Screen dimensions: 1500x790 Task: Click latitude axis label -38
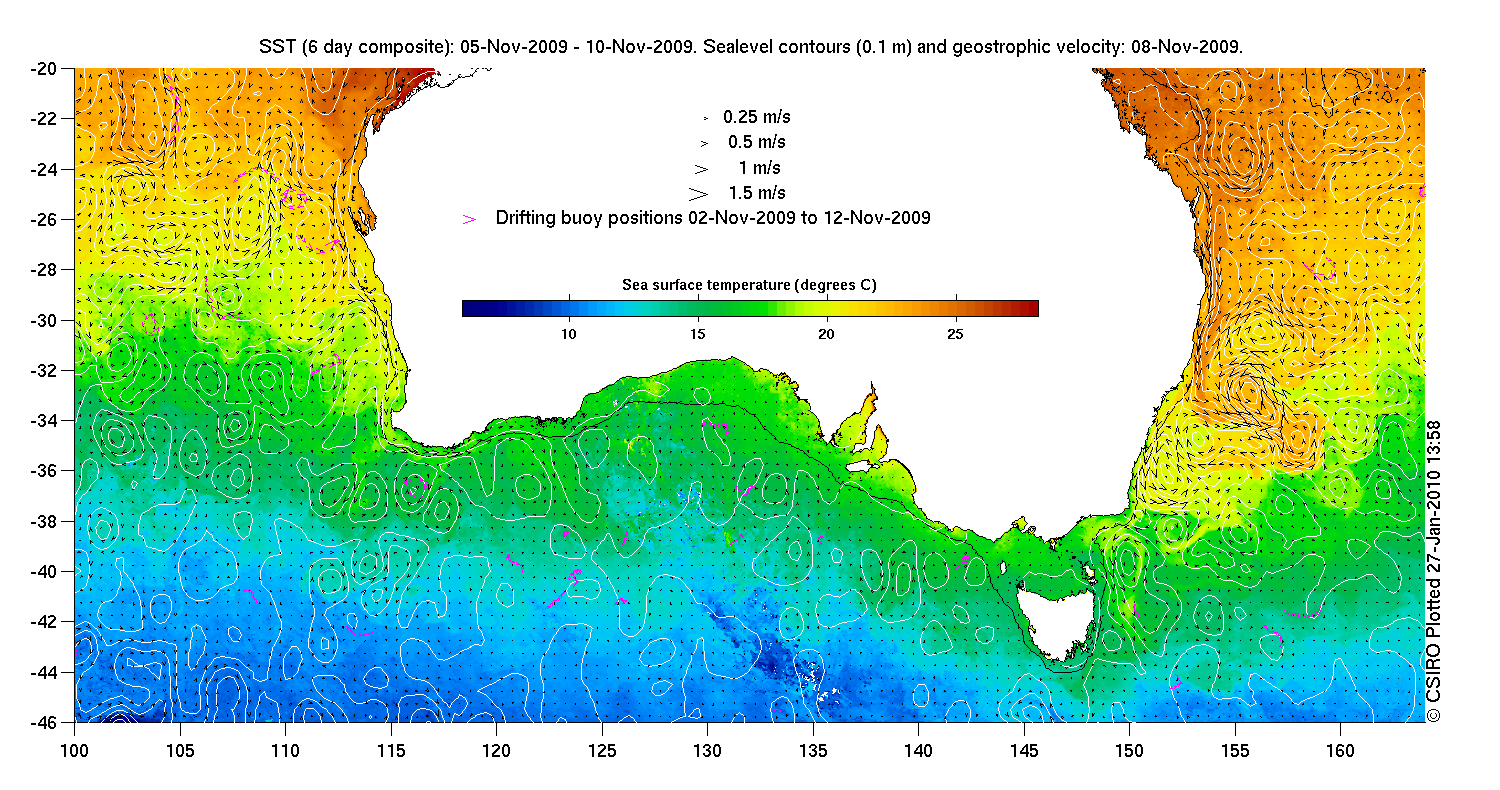[43, 521]
